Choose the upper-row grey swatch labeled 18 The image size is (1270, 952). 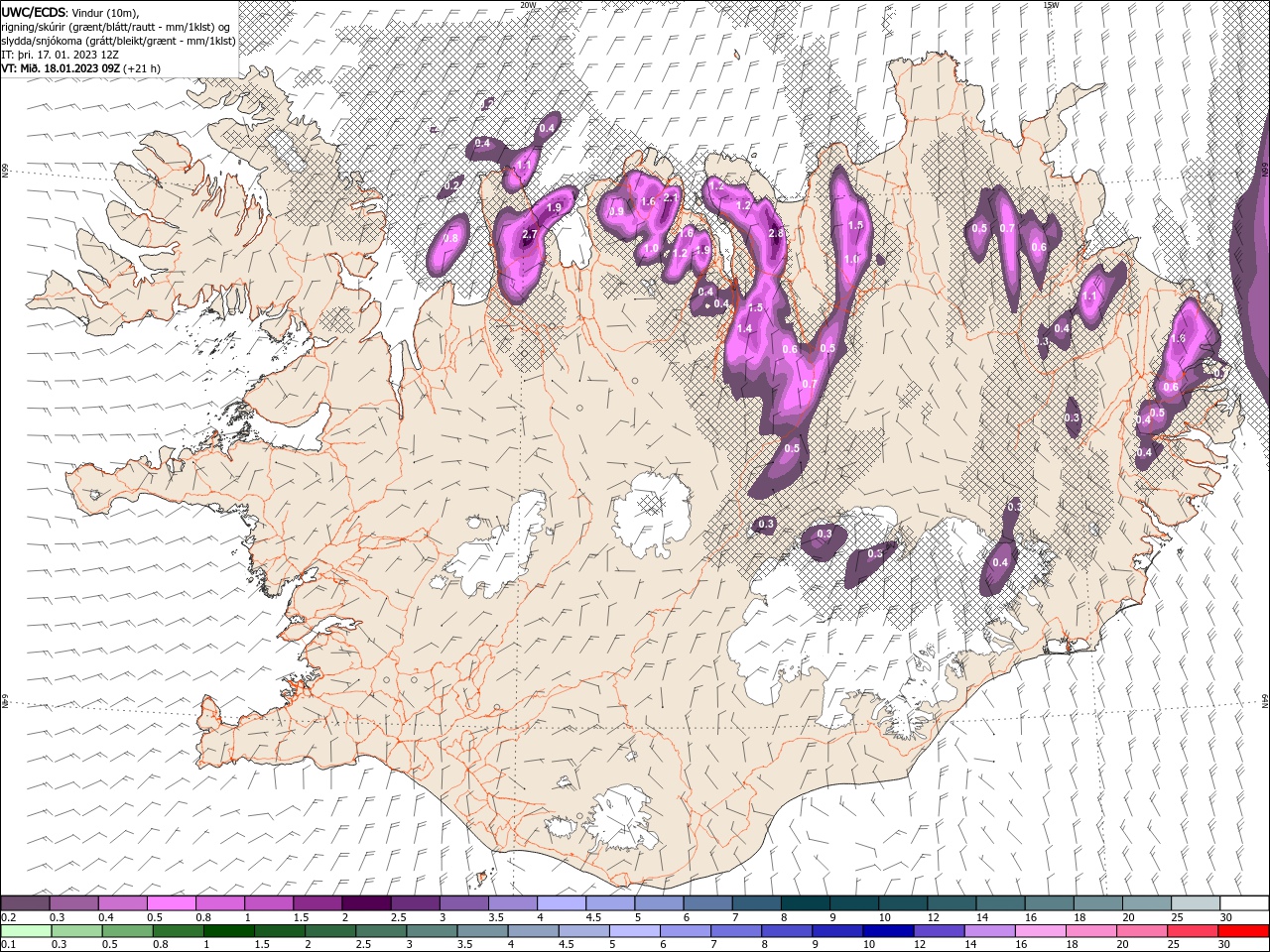(x=1097, y=903)
